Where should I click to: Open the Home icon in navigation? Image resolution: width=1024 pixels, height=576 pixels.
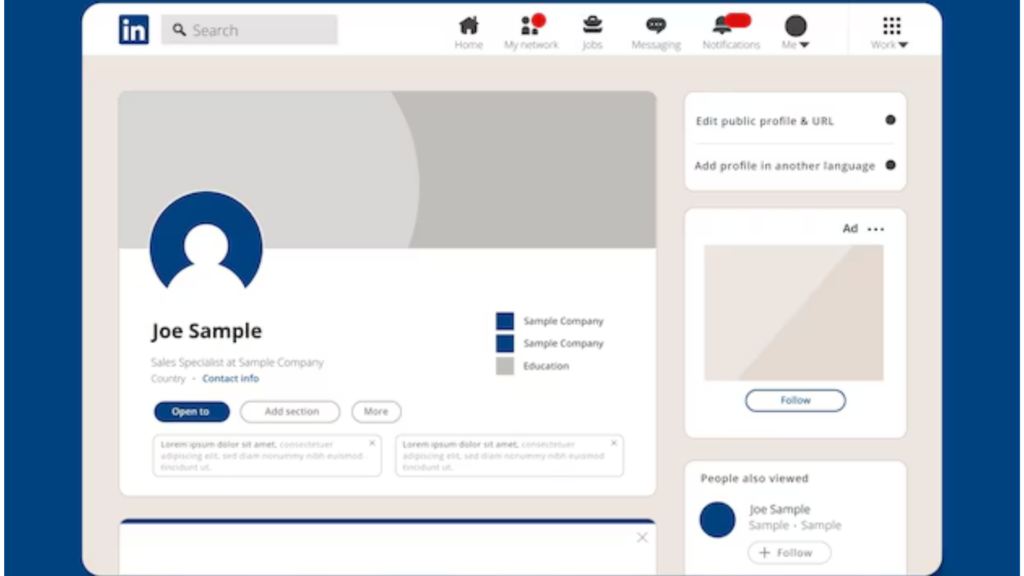468,26
